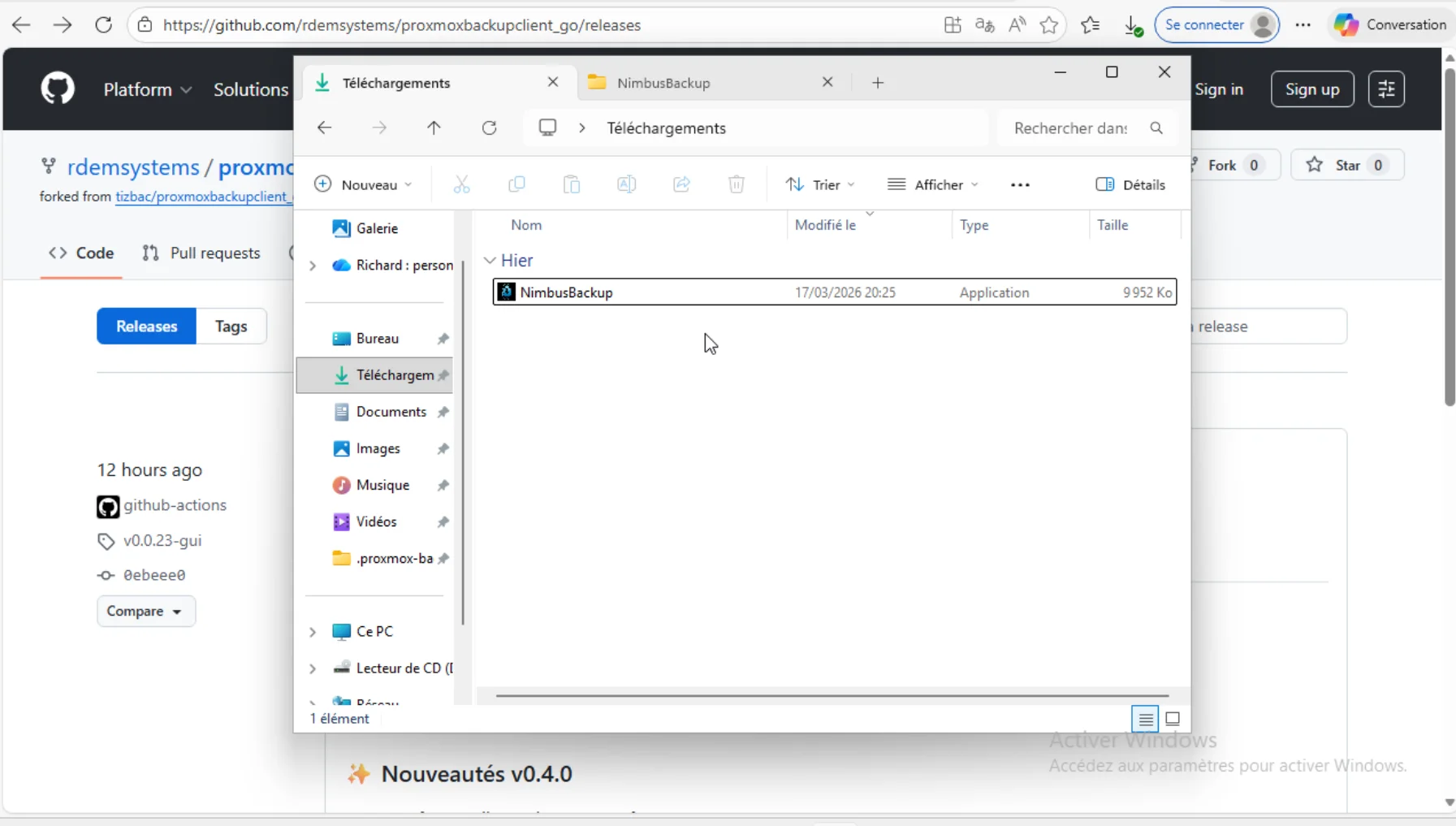Open Edge downloads via toolbar icon

(x=1134, y=24)
